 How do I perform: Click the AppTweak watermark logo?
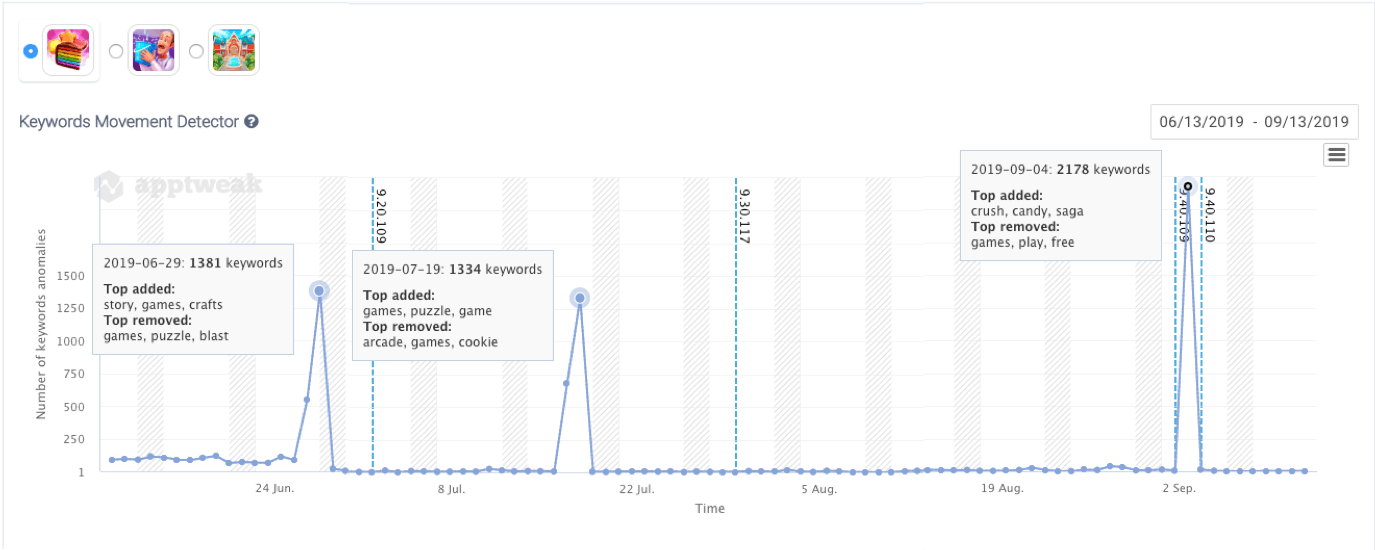coord(178,185)
